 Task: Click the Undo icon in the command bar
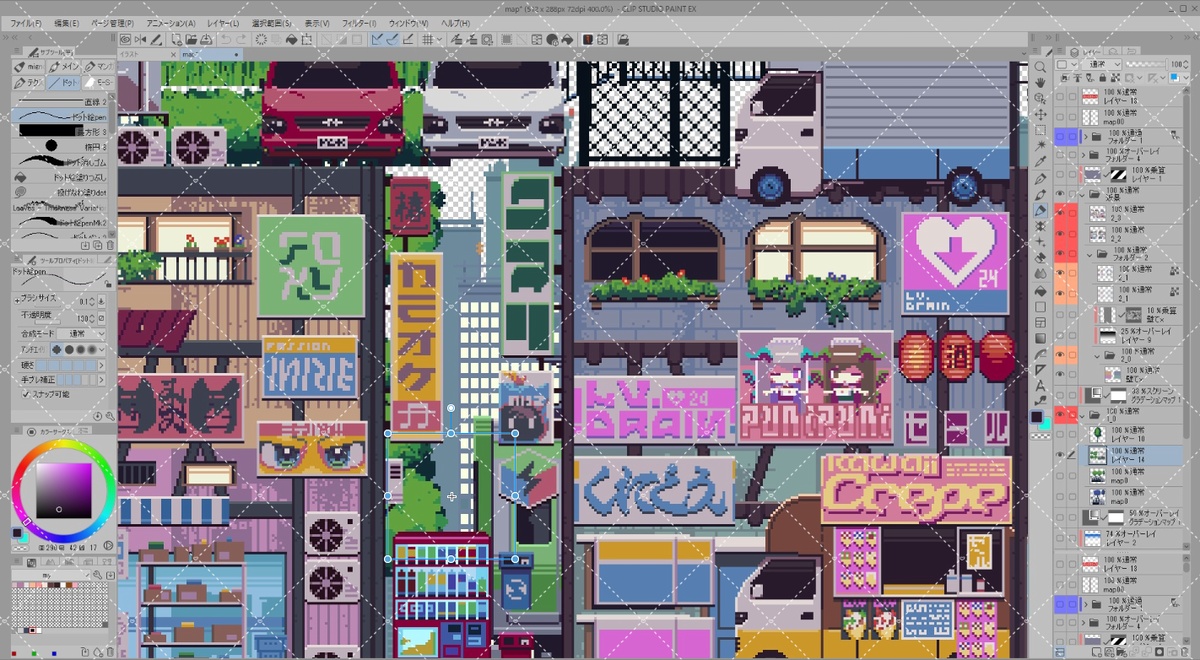(227, 39)
